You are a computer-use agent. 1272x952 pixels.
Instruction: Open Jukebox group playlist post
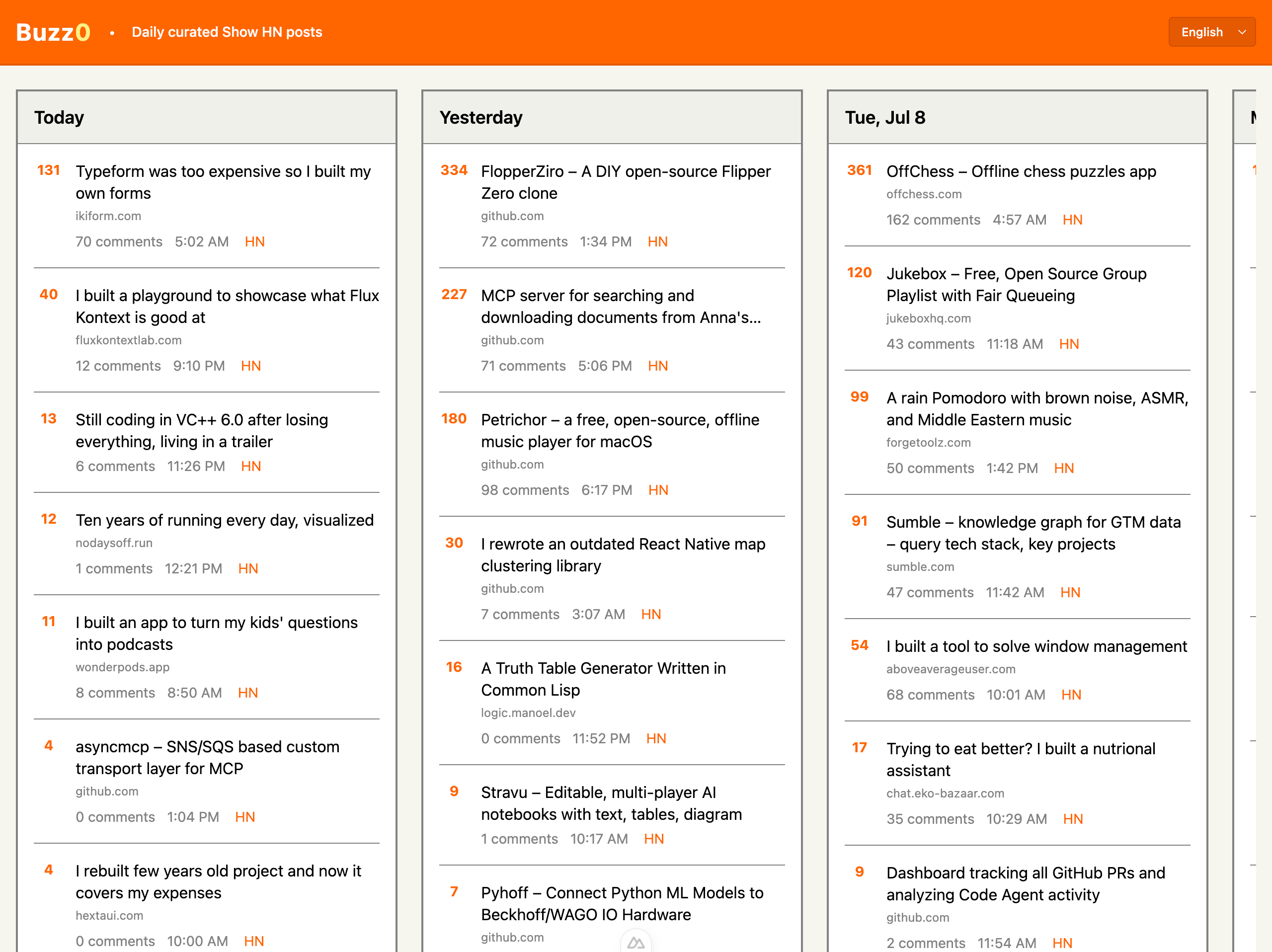pos(1016,285)
